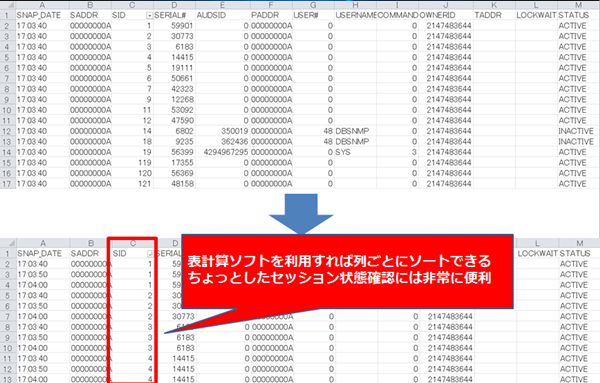Image resolution: width=600 pixels, height=383 pixels.
Task: Select serial number cell 48158
Action: pyautogui.click(x=174, y=184)
